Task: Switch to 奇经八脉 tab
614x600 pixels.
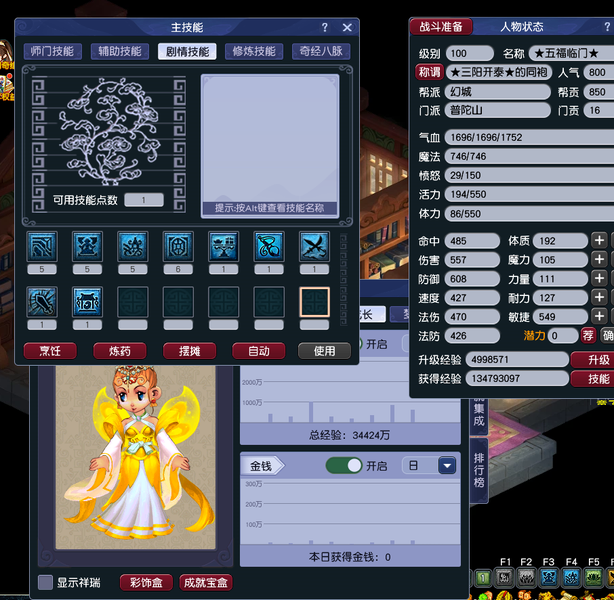Action: [321, 51]
